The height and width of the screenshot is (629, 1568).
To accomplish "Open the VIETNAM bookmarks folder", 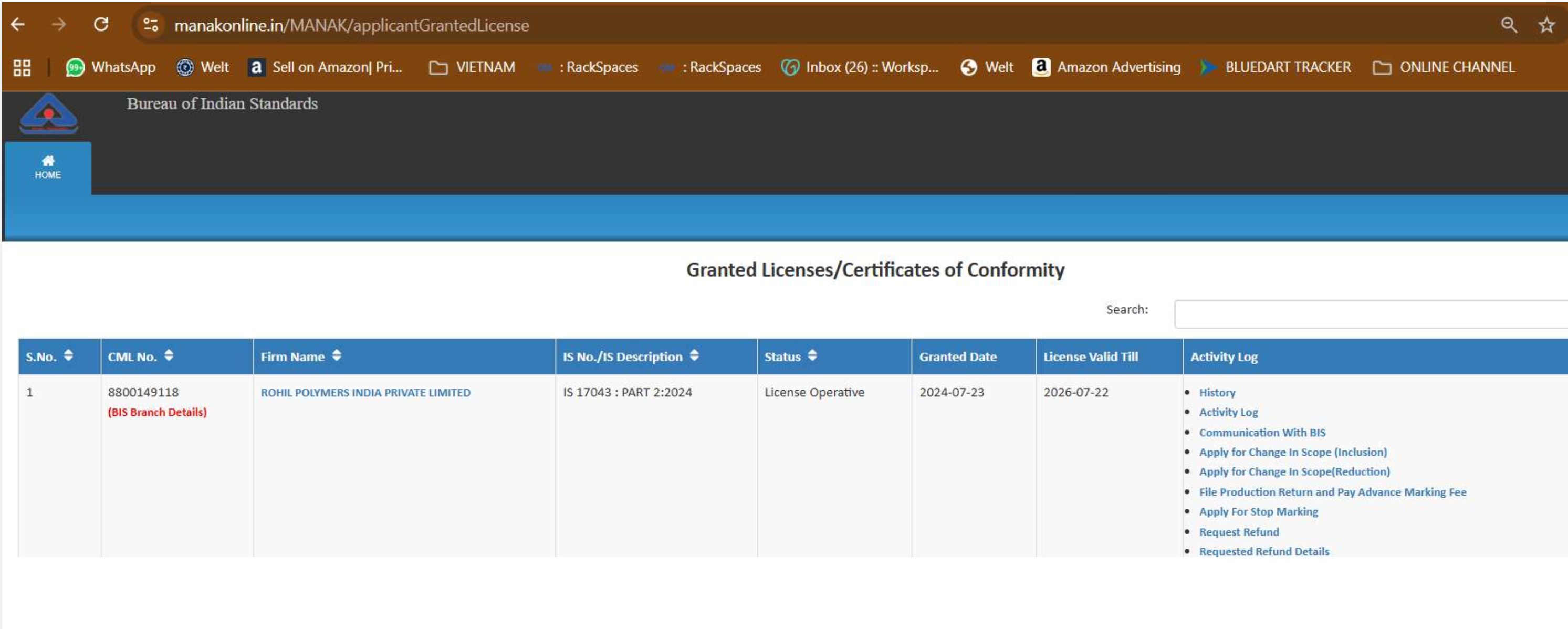I will 472,68.
